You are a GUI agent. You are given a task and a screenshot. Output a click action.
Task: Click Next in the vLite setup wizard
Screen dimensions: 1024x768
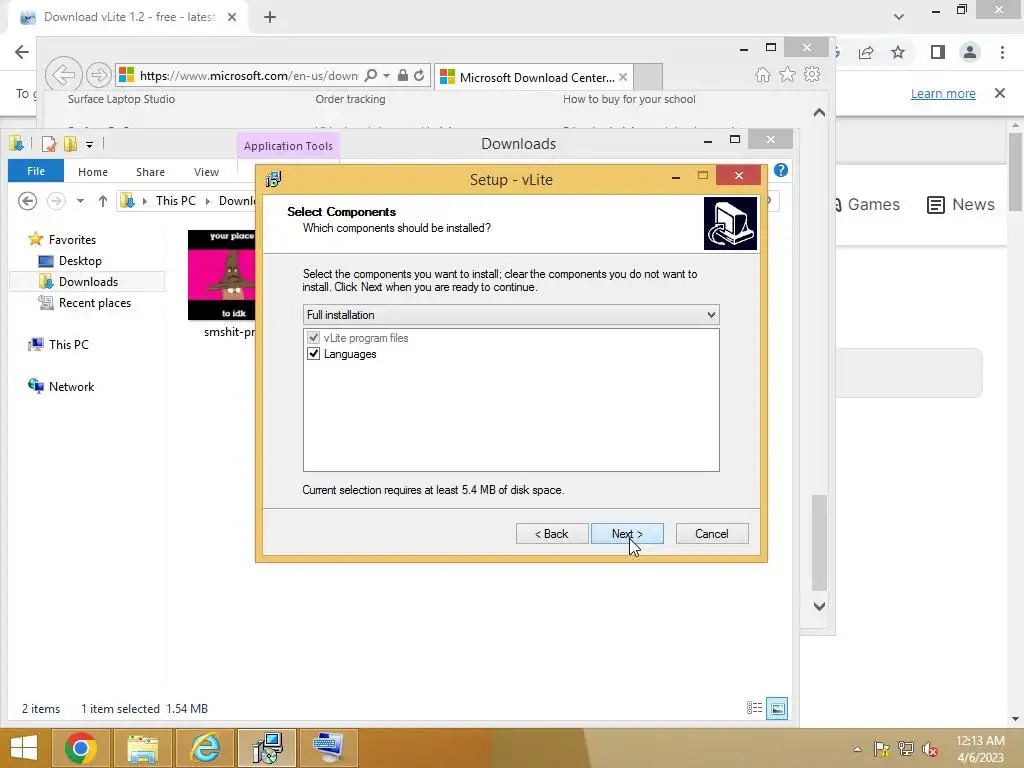[x=627, y=534]
